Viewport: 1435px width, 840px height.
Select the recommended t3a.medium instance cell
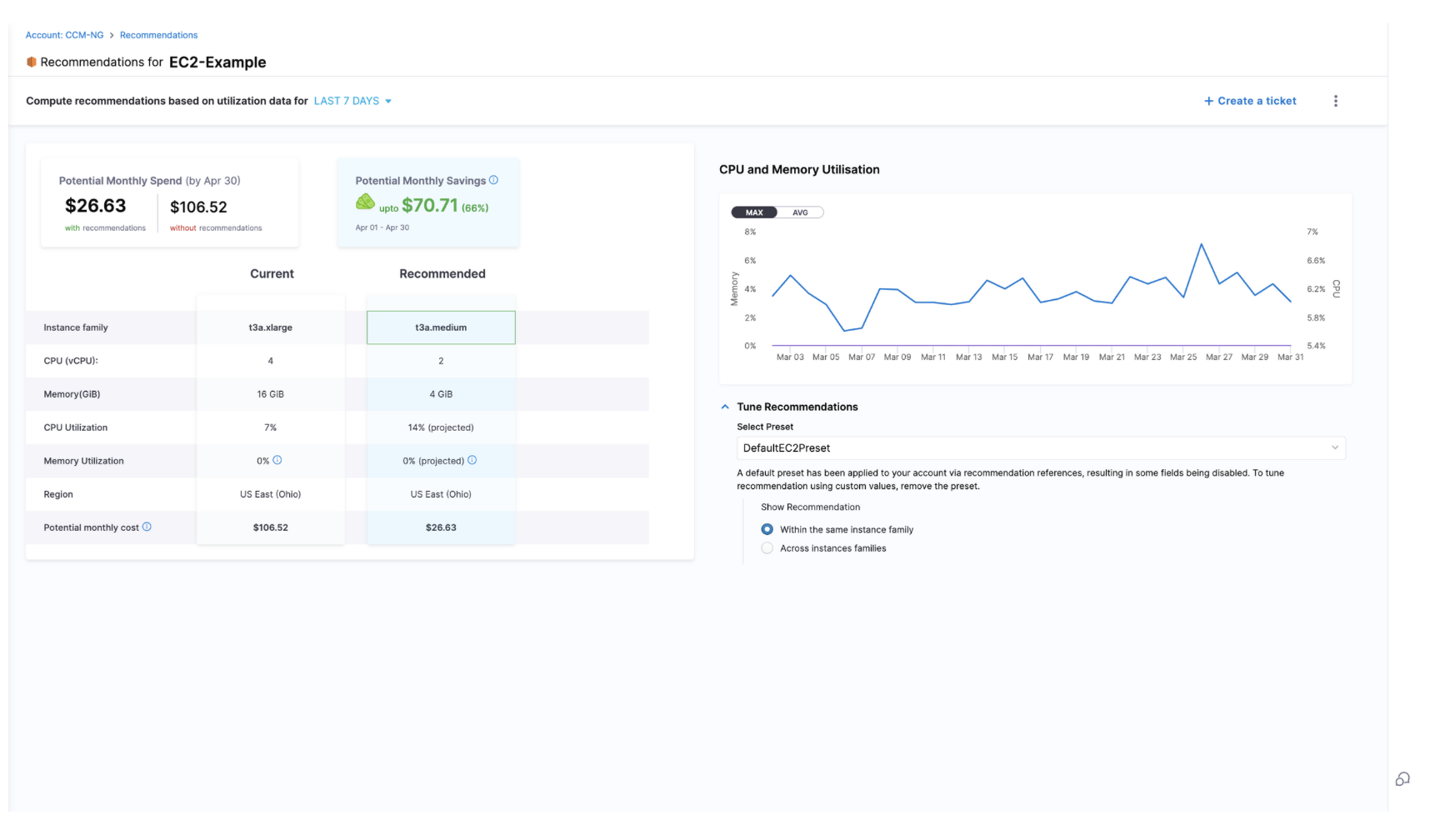[441, 327]
